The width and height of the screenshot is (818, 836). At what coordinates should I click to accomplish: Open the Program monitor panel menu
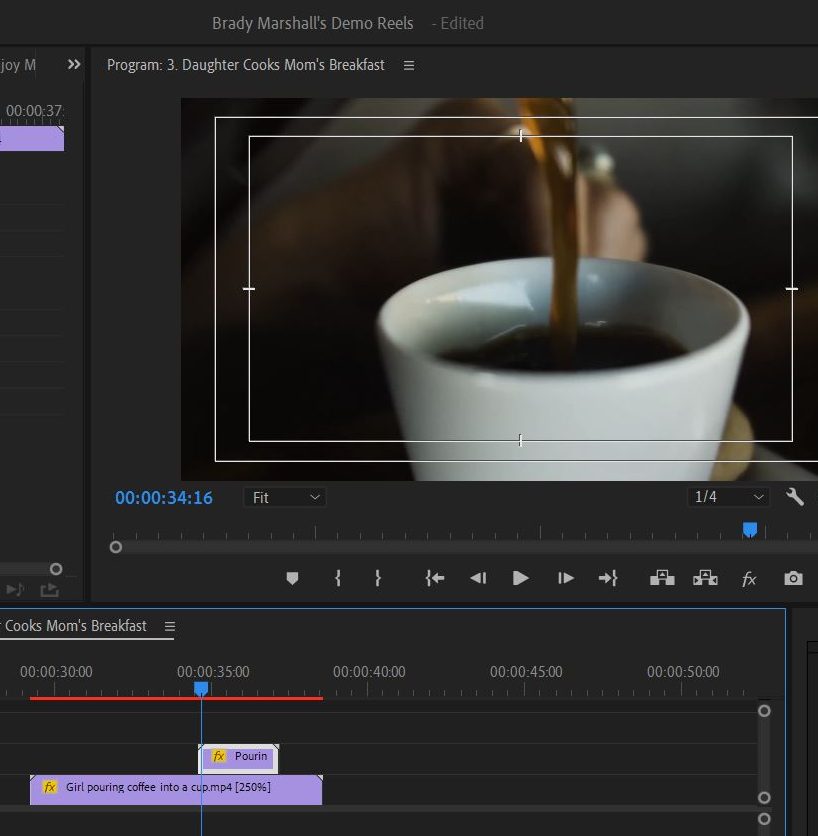[409, 66]
